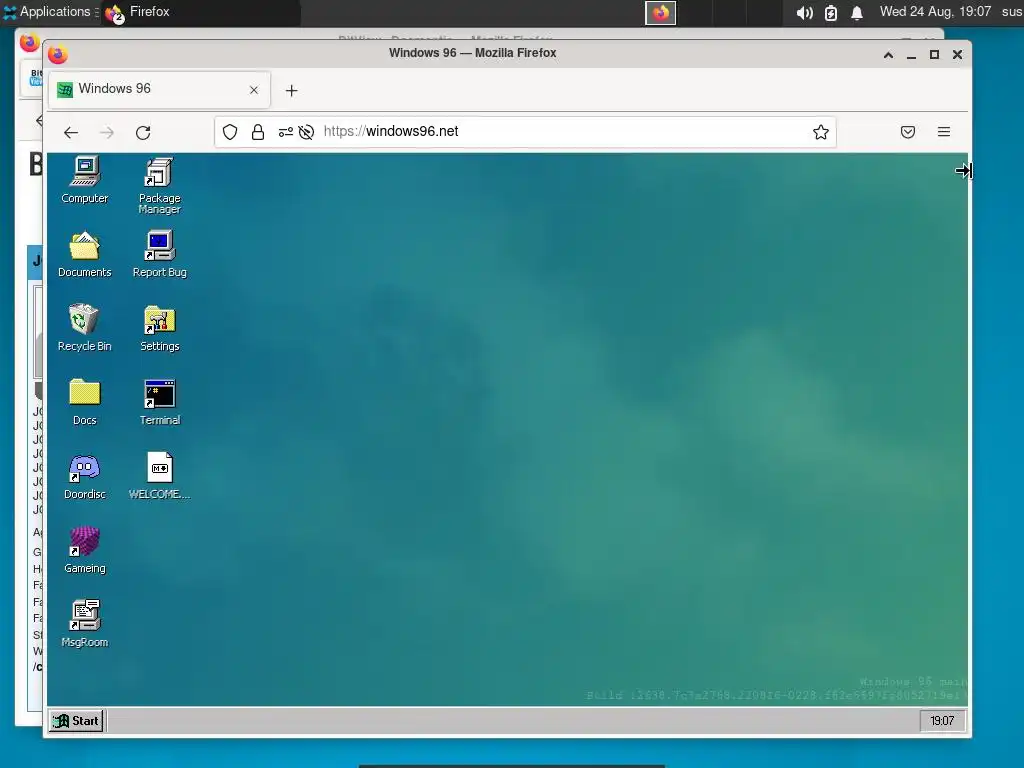
Task: Launch the Gameing shortcut icon
Action: tap(85, 551)
